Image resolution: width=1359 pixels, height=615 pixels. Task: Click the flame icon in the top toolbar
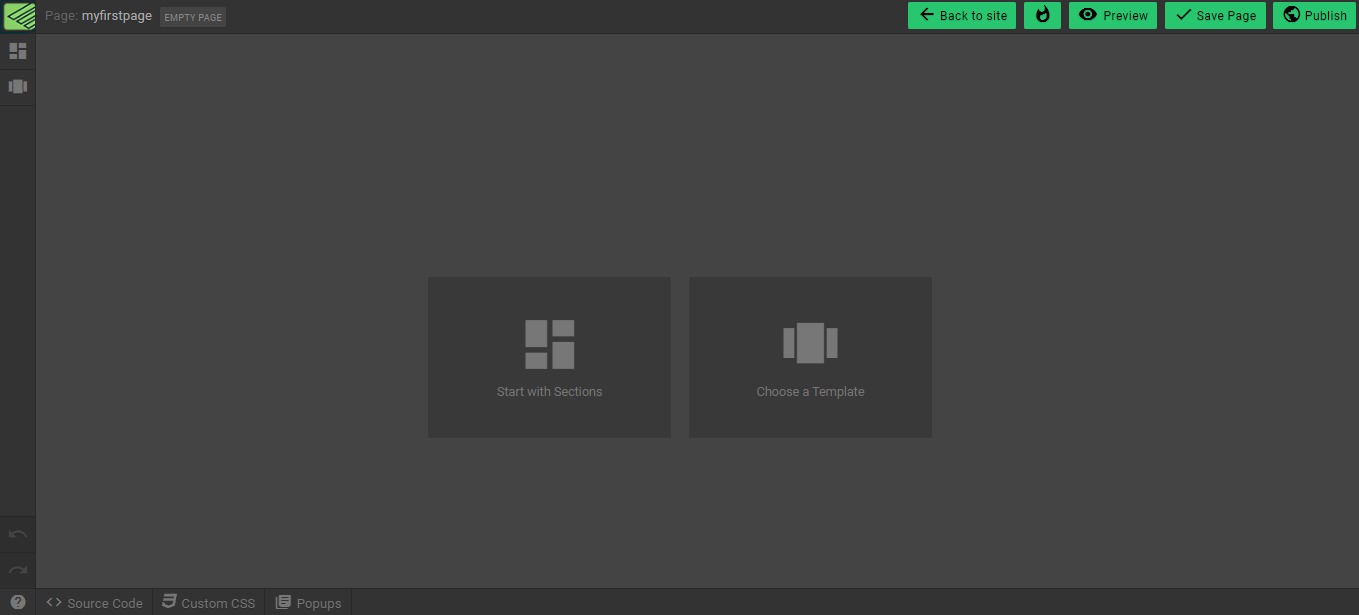(x=1042, y=15)
